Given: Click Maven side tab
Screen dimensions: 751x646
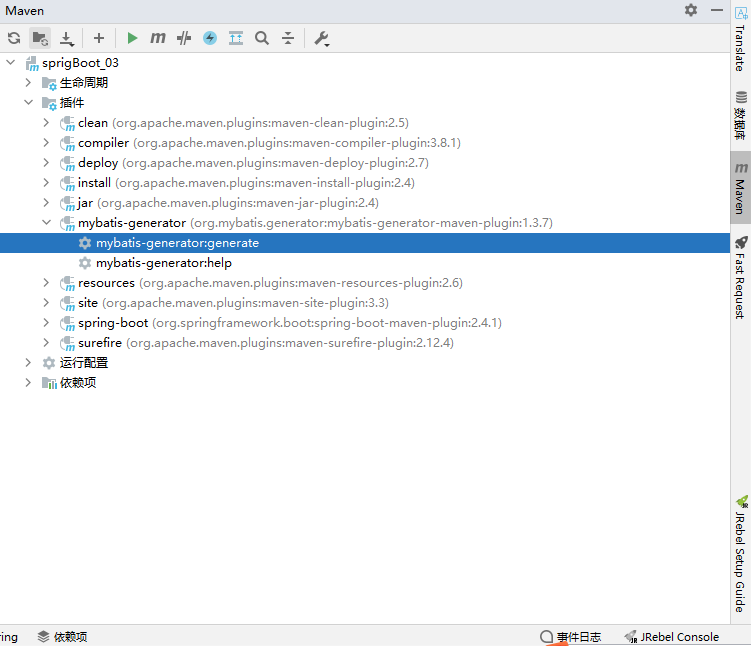Looking at the screenshot, I should (740, 188).
